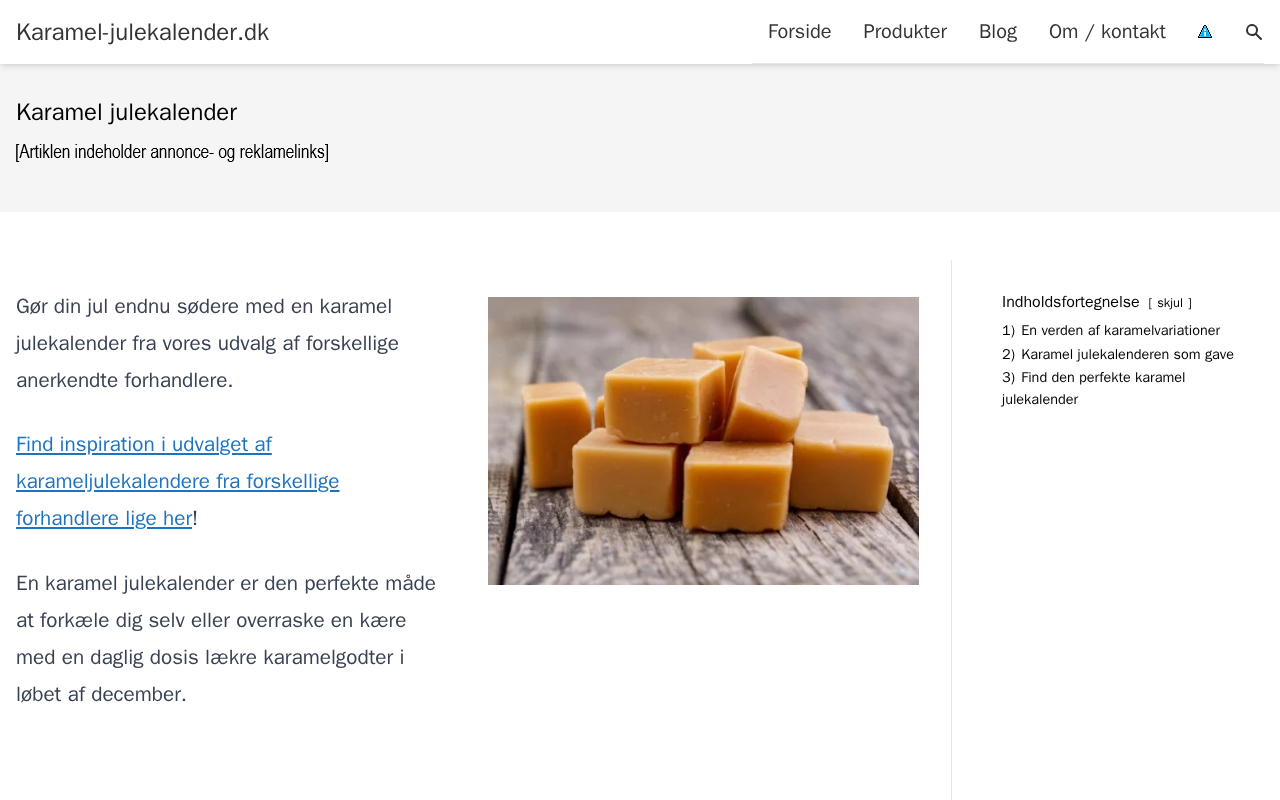The image size is (1280, 800).
Task: Hide the table of contents via skjul
Action: (1170, 303)
